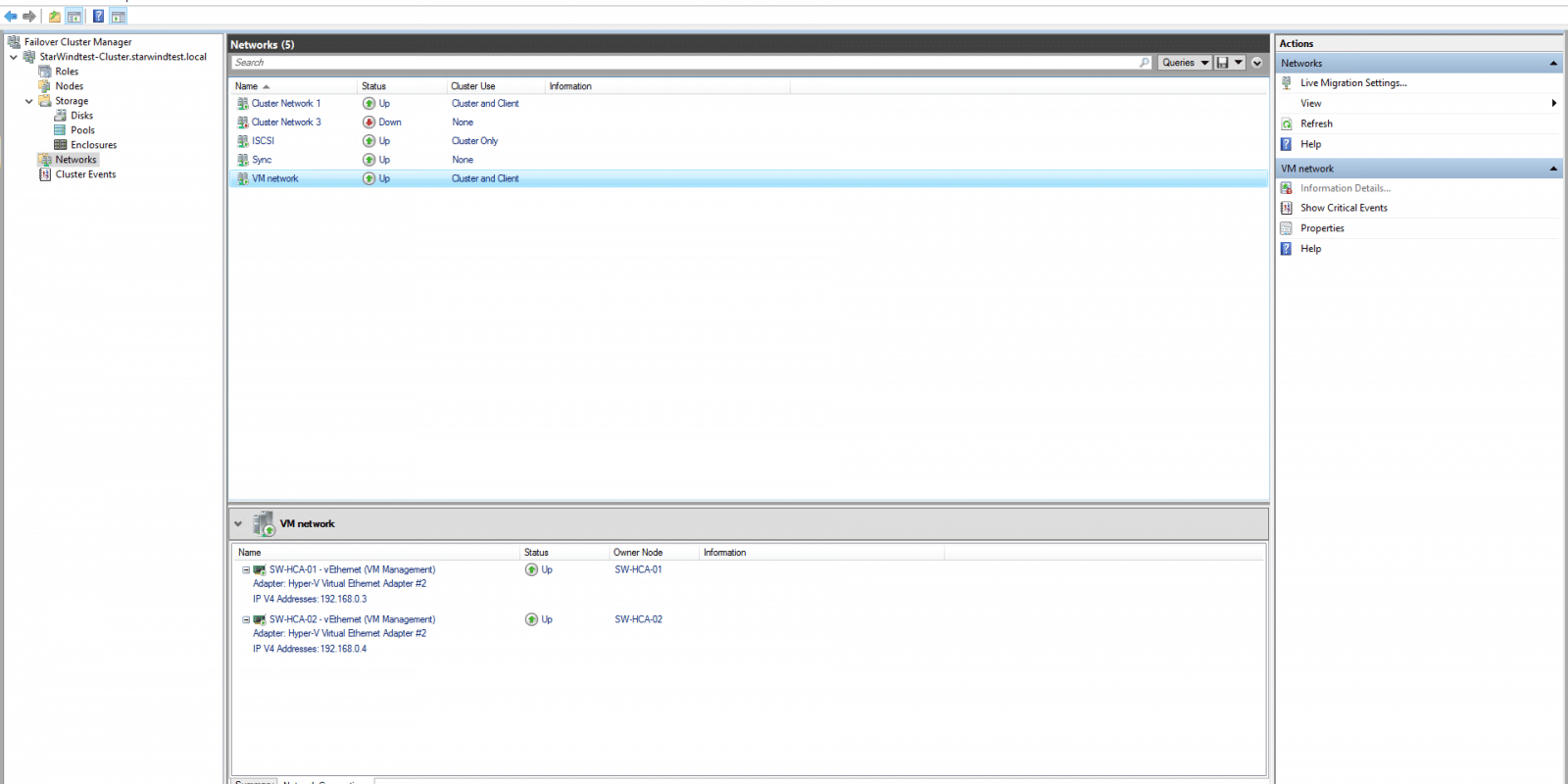
Task: Open the Nodes item in the tree
Action: click(69, 86)
